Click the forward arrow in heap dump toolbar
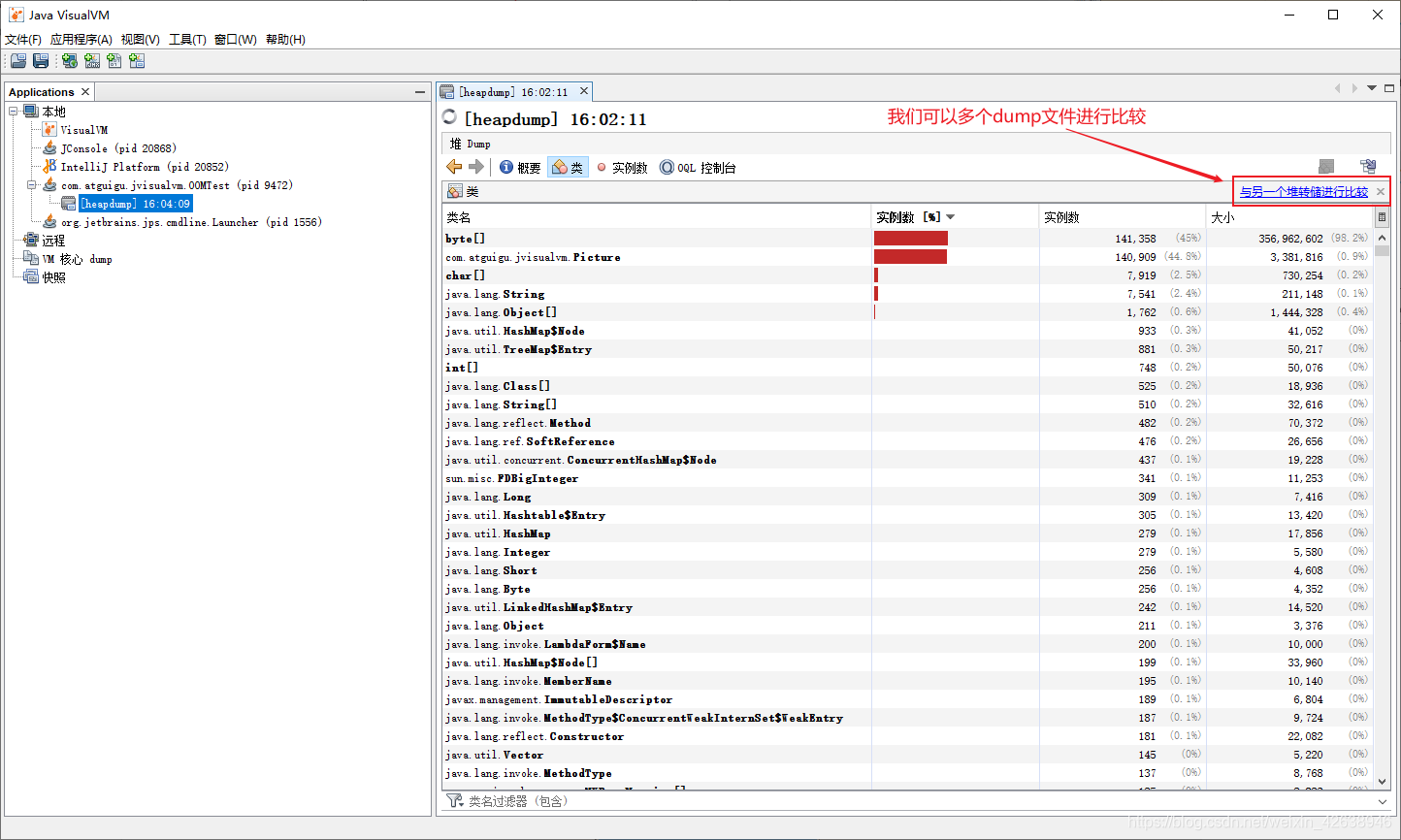1401x840 pixels. click(475, 167)
